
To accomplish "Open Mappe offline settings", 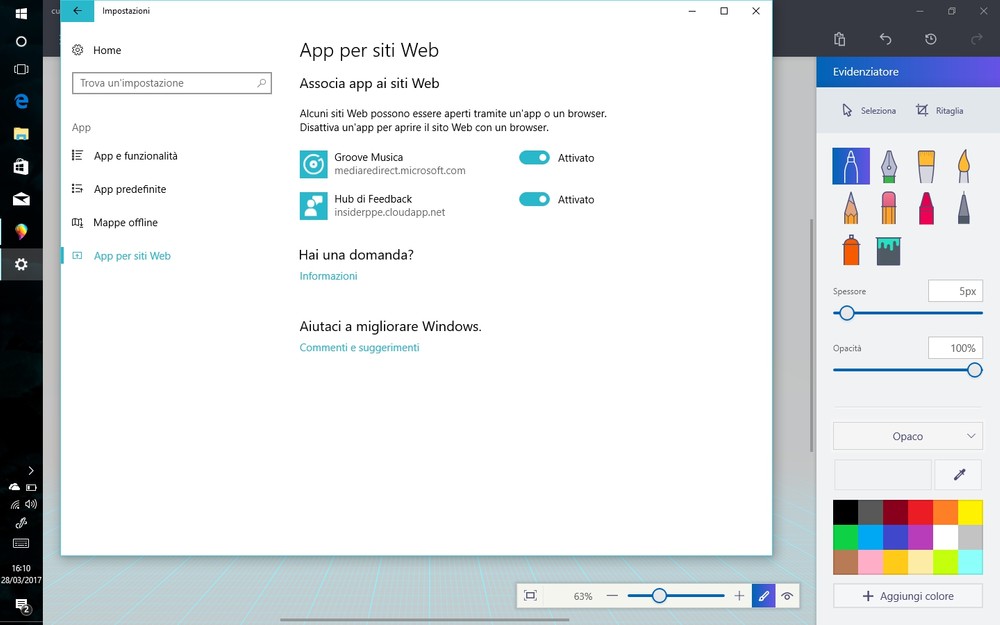I will 115,223.
